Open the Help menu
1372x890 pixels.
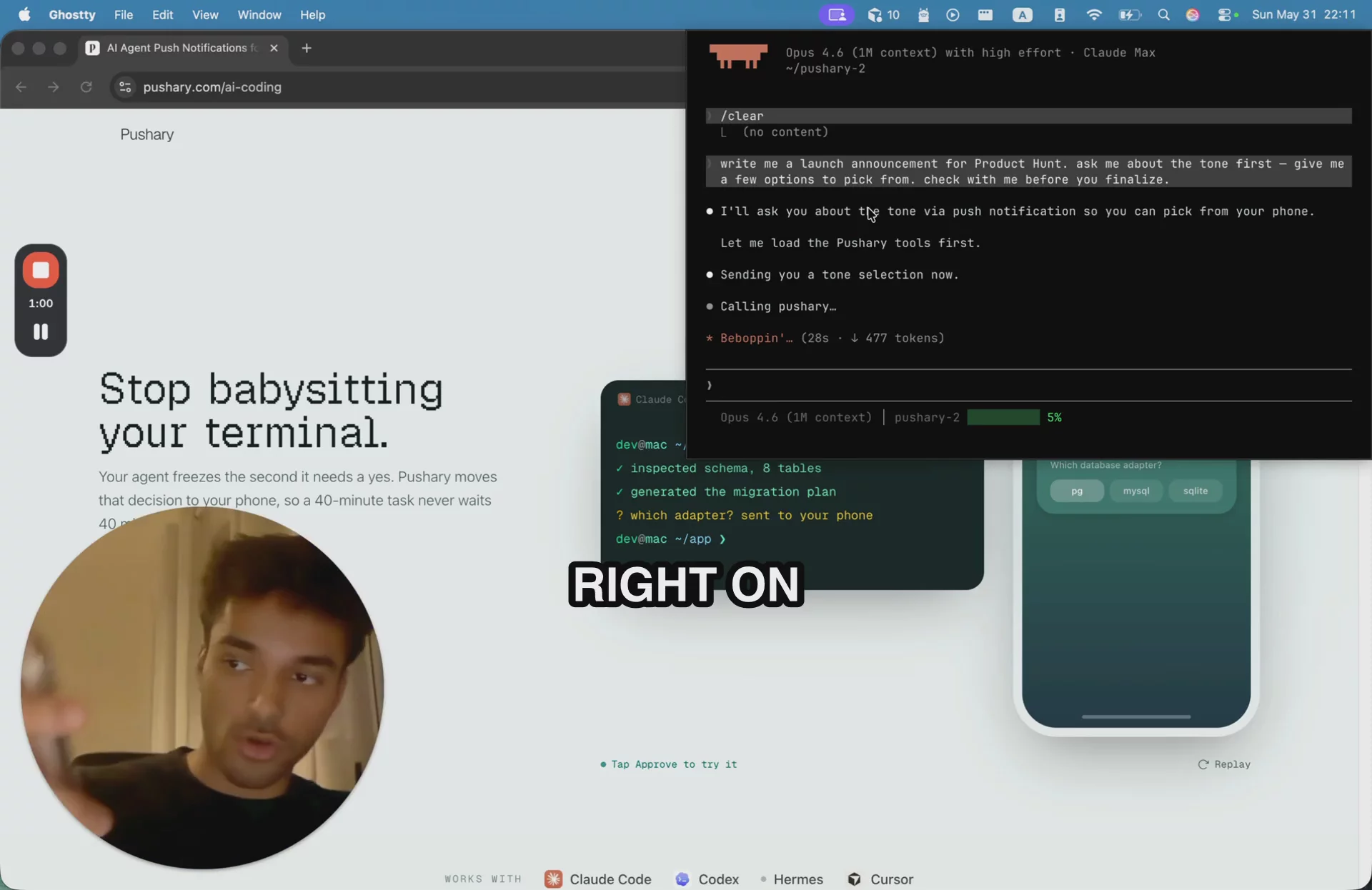point(312,14)
